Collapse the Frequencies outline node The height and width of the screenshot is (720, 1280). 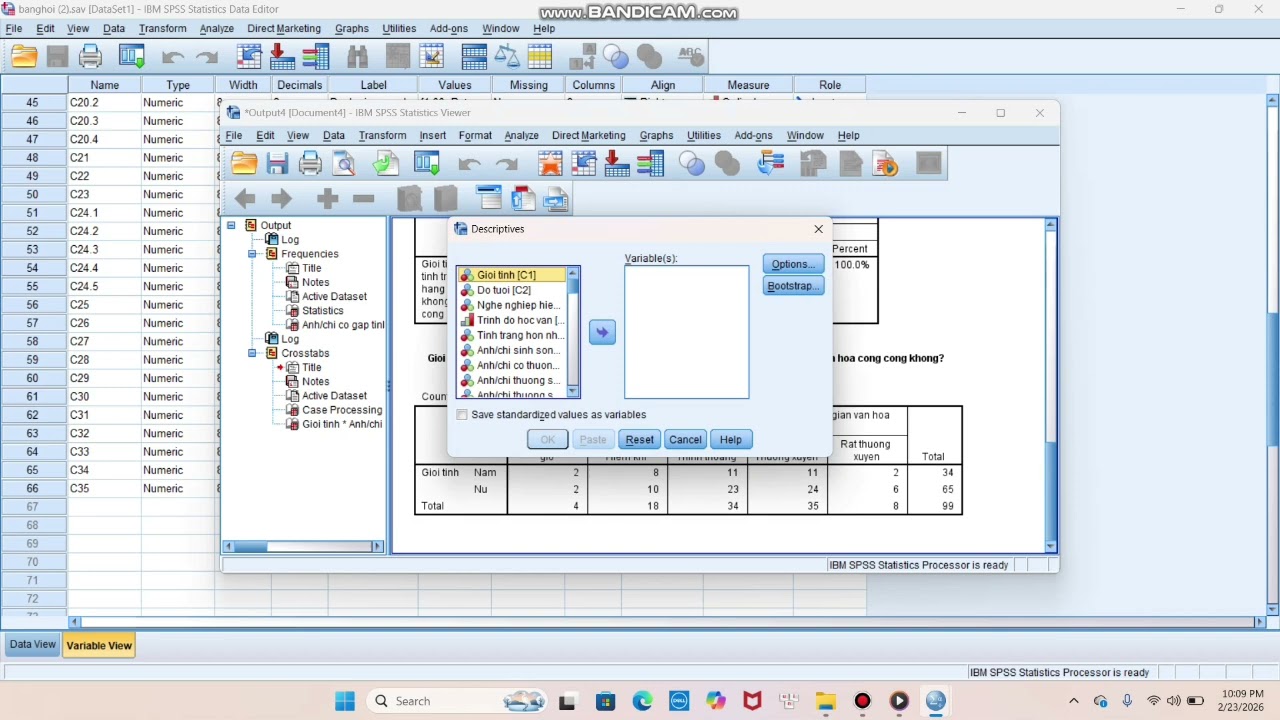tap(252, 254)
